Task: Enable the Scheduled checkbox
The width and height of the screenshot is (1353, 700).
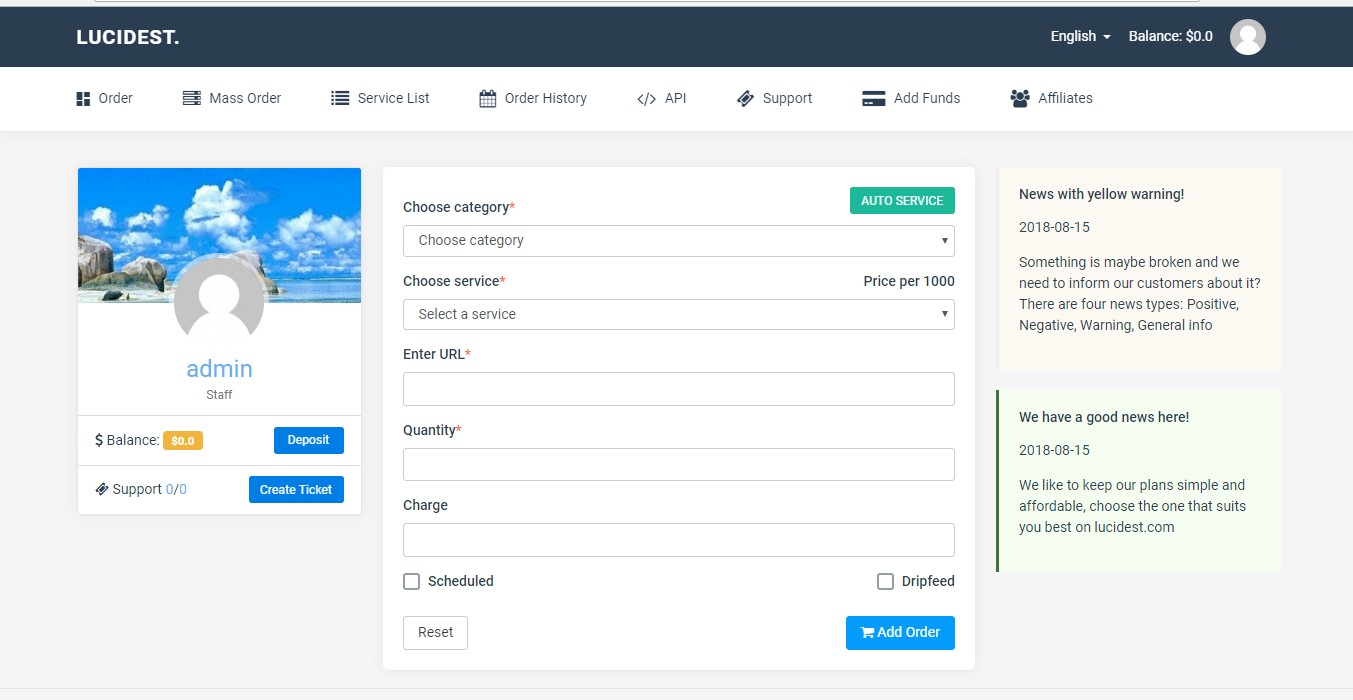Action: [411, 581]
